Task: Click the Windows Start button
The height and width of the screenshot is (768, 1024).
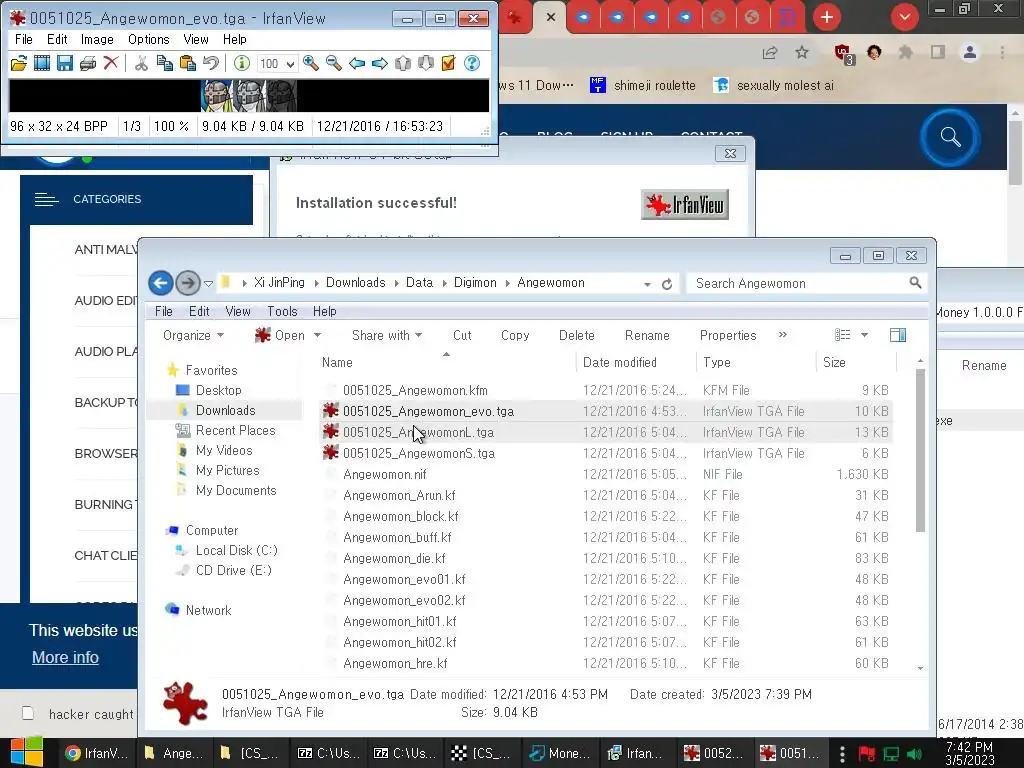Action: (x=26, y=752)
